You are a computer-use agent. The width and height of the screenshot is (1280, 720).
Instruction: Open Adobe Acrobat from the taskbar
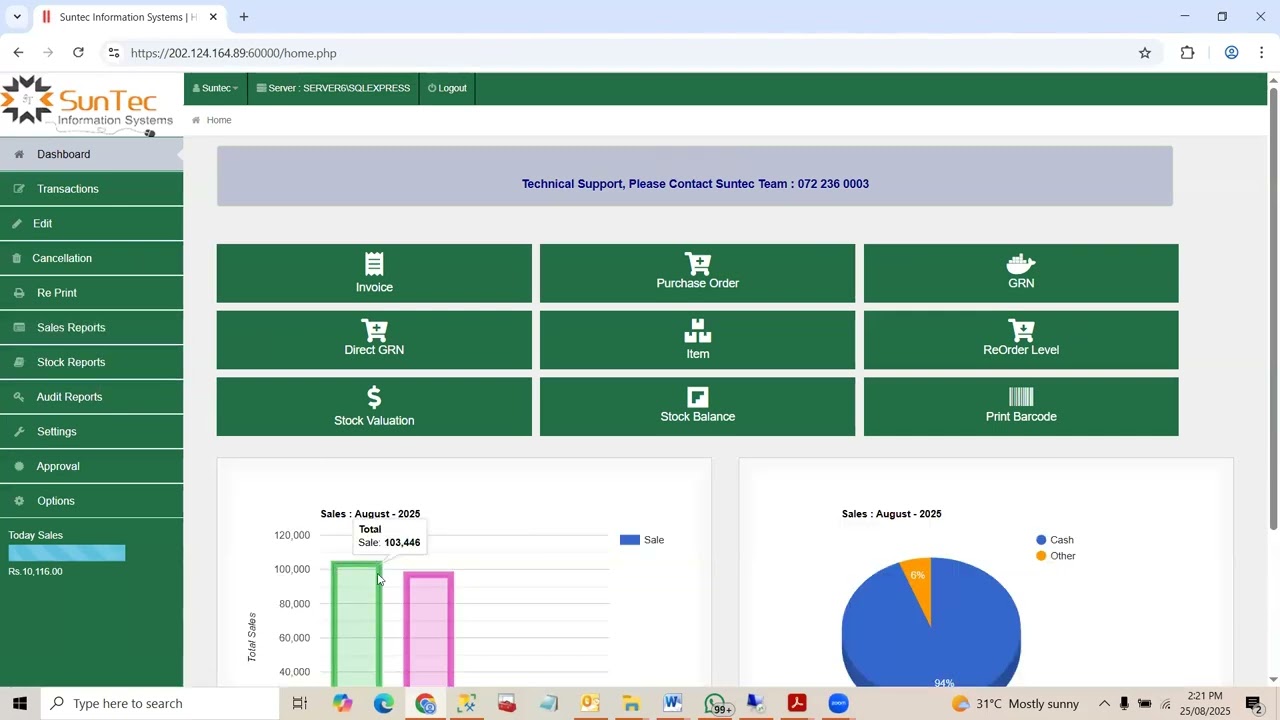click(797, 704)
